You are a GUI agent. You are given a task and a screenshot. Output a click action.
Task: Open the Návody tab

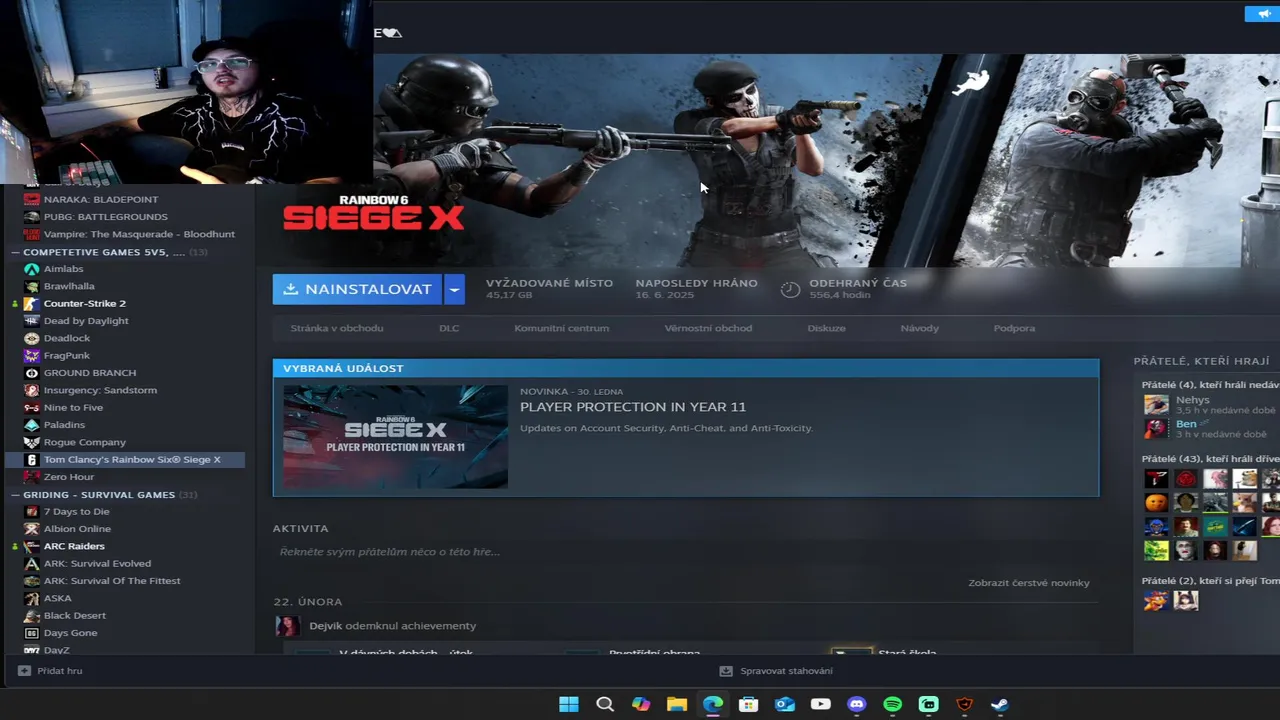pos(920,328)
